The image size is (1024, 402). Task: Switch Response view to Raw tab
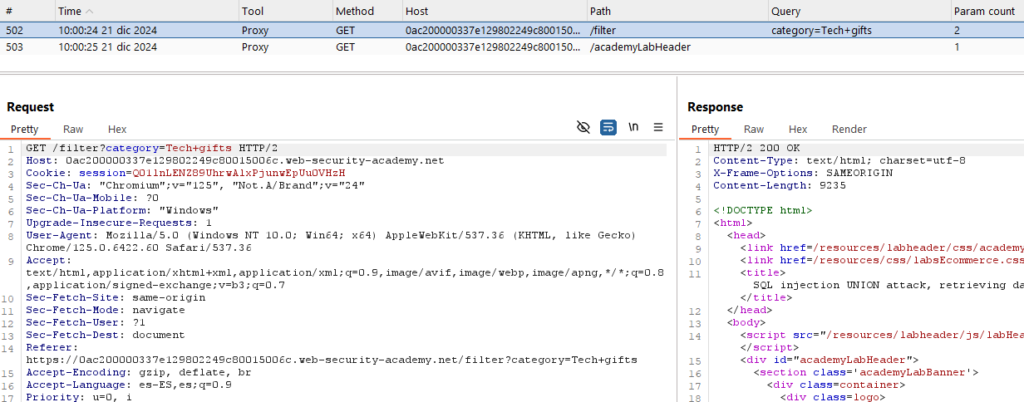754,129
